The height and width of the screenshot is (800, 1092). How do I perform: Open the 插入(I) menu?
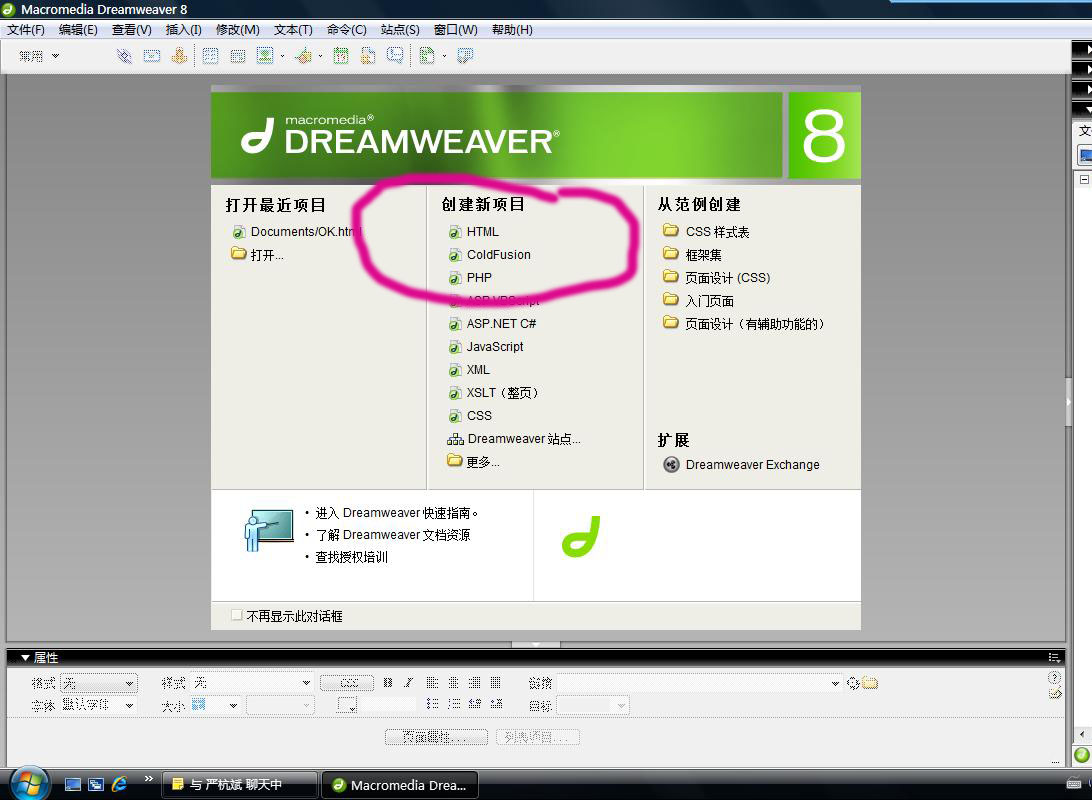183,29
